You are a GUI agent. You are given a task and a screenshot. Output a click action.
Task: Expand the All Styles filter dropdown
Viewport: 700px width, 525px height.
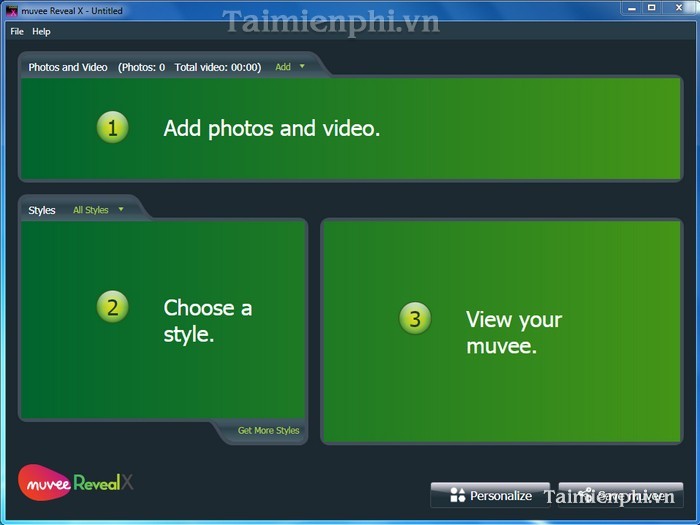pyautogui.click(x=98, y=210)
